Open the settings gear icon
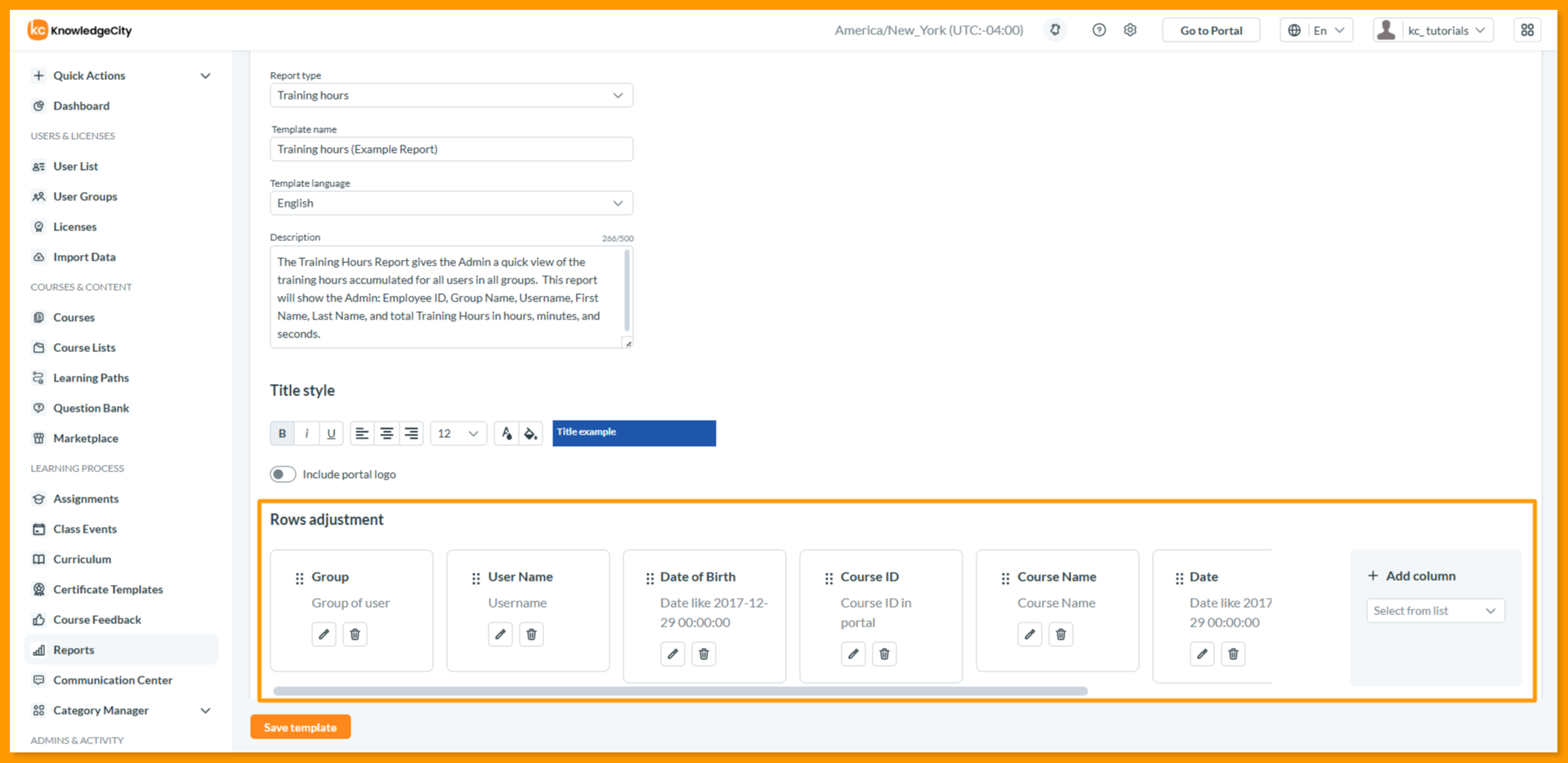Viewport: 1568px width, 763px height. click(1130, 30)
